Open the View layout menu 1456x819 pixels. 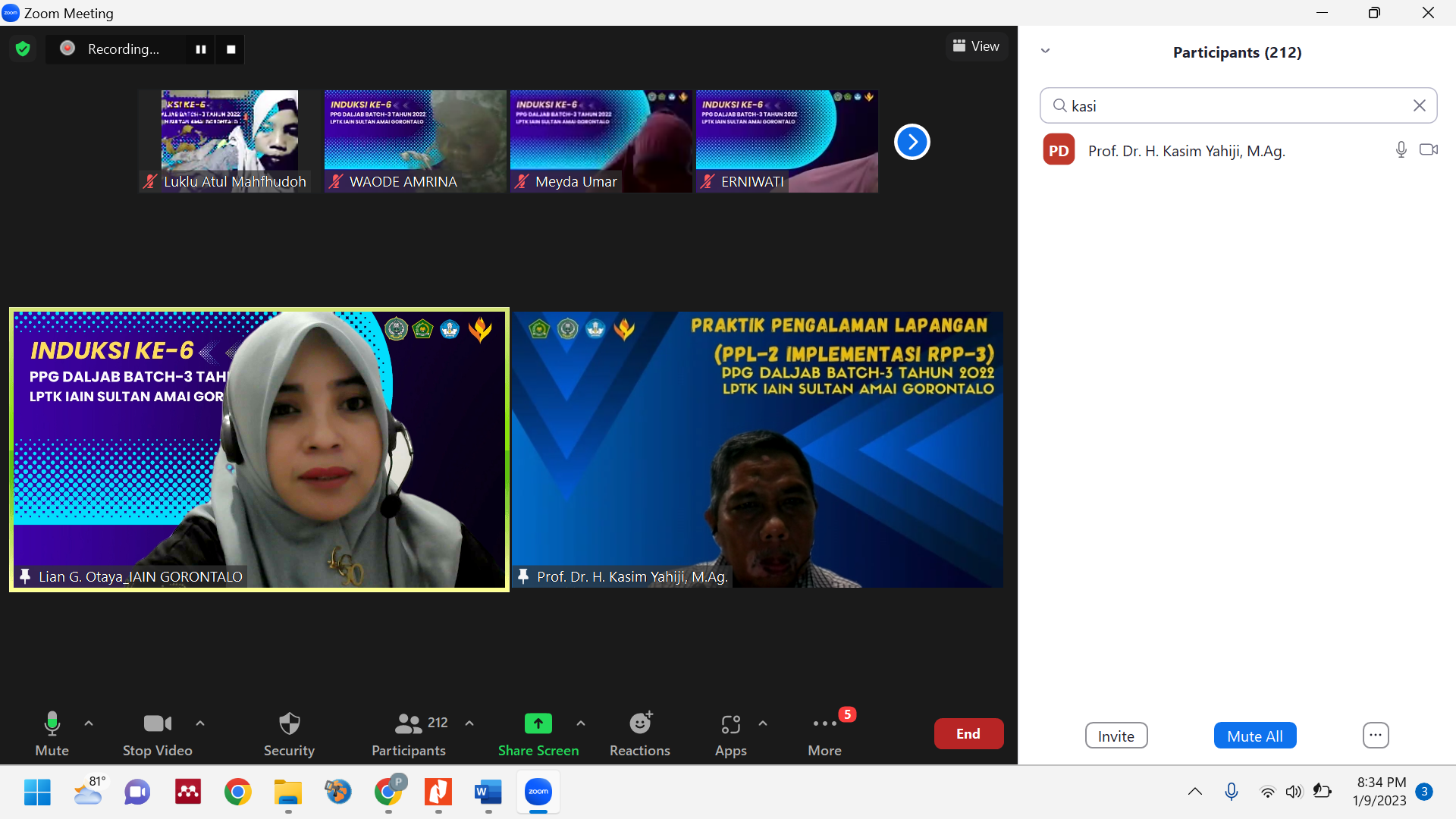point(976,46)
